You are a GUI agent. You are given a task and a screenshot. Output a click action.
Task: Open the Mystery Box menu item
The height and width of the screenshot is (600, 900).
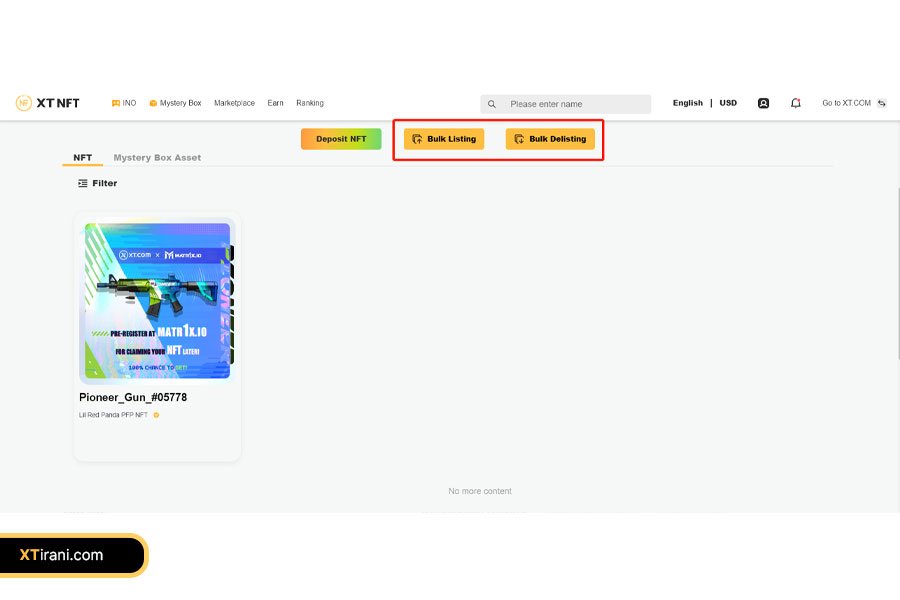[175, 103]
